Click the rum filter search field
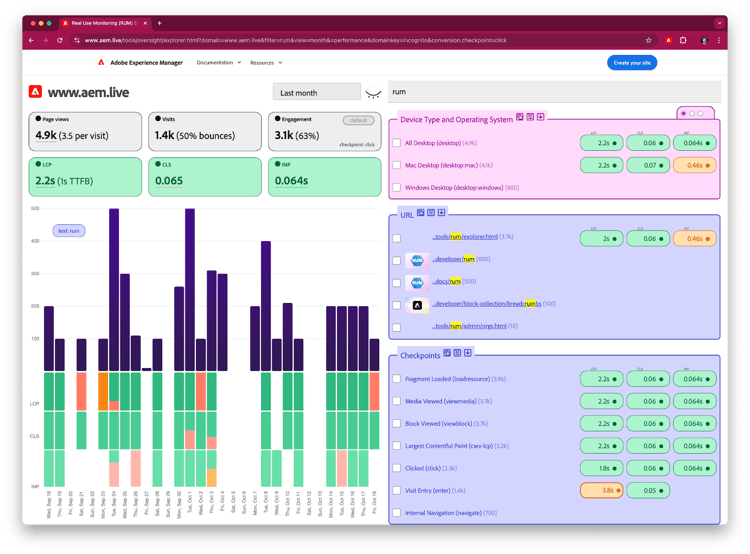This screenshot has width=750, height=554. coord(554,92)
